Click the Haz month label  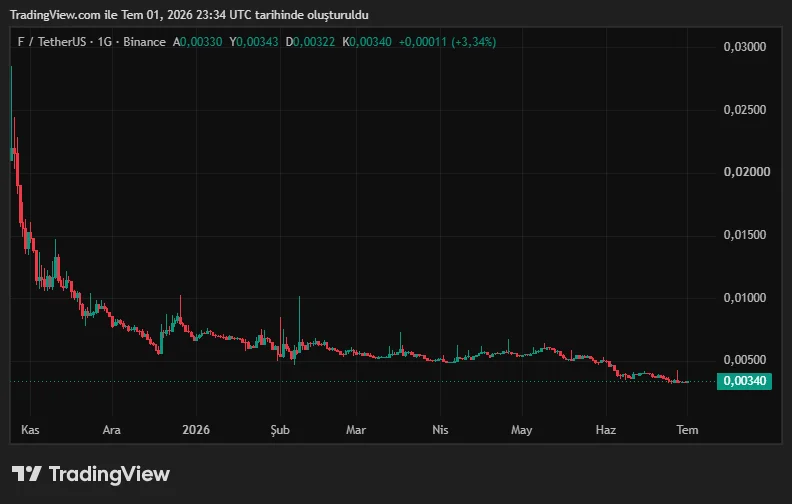coord(606,430)
